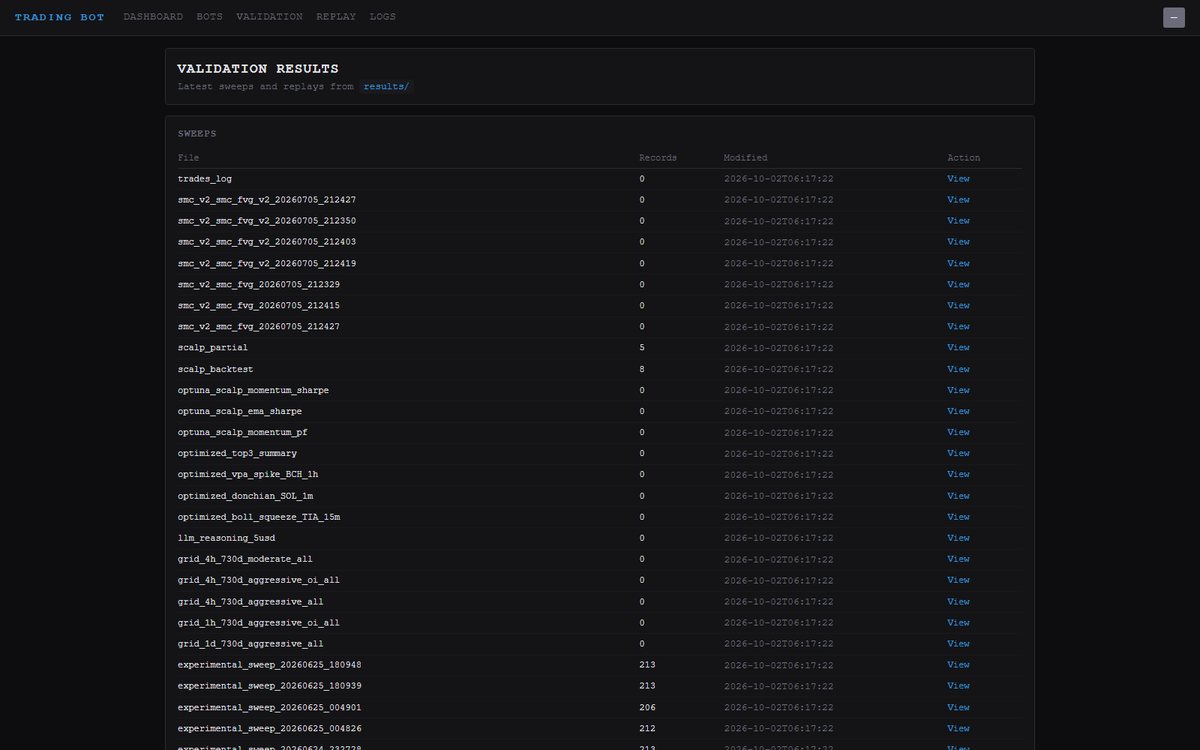View optimized_vpa_spike_BCH_1h results
Screen dimensions: 1200x750
[958, 475]
